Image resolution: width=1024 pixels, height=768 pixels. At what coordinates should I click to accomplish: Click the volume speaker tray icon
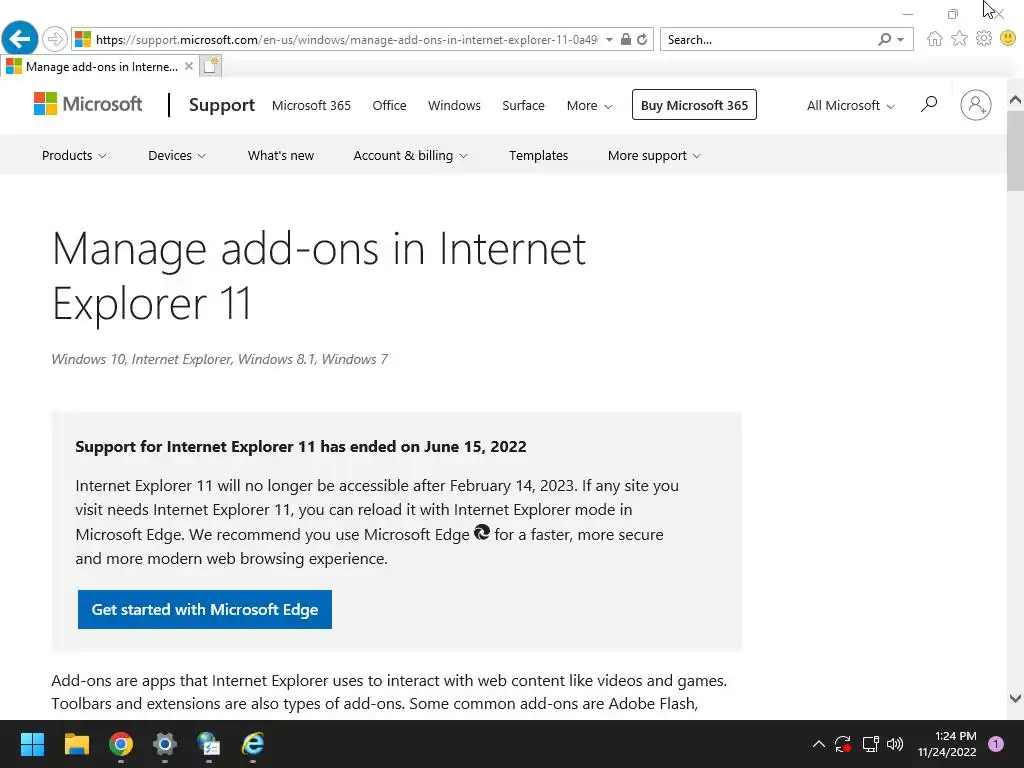[895, 744]
